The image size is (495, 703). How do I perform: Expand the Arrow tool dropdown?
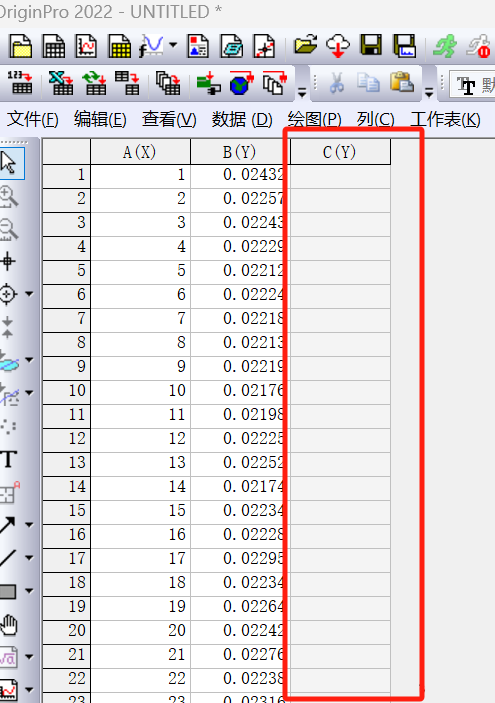pyautogui.click(x=29, y=525)
